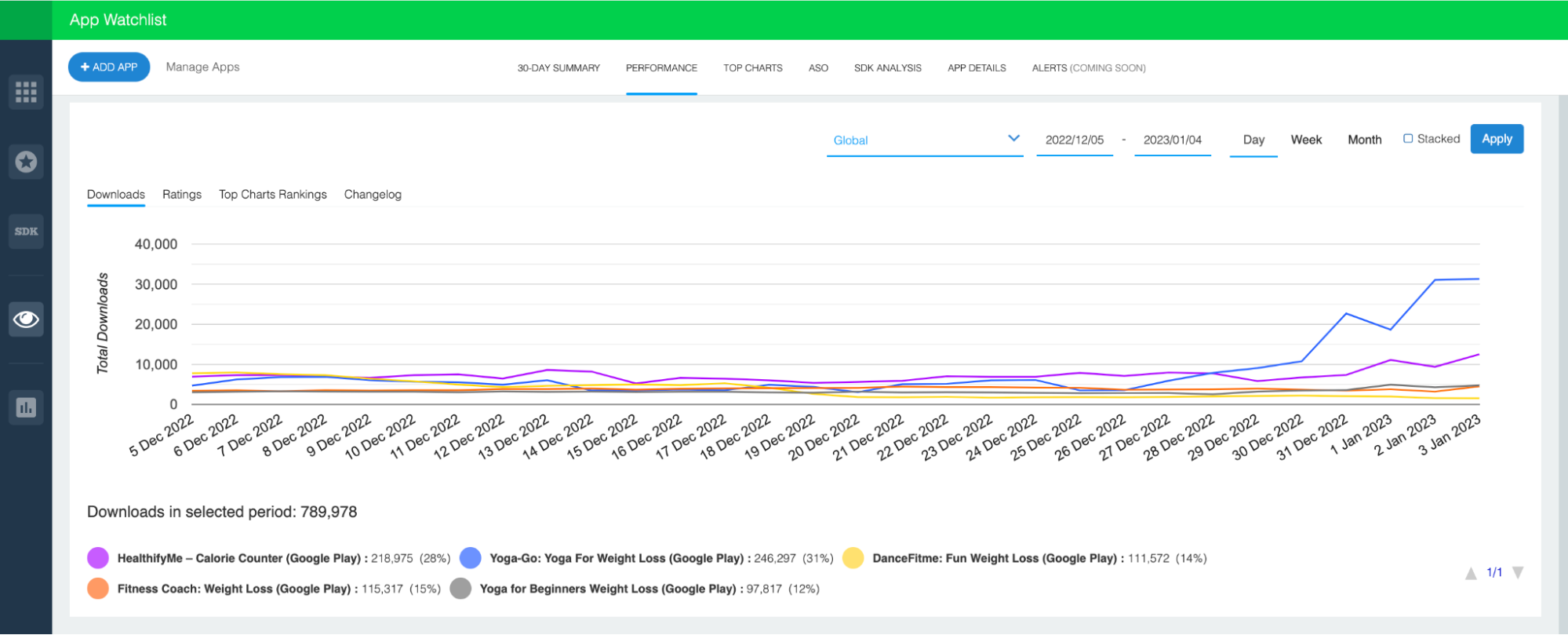
Task: Go to previous legend page arrow
Action: pos(1471,574)
